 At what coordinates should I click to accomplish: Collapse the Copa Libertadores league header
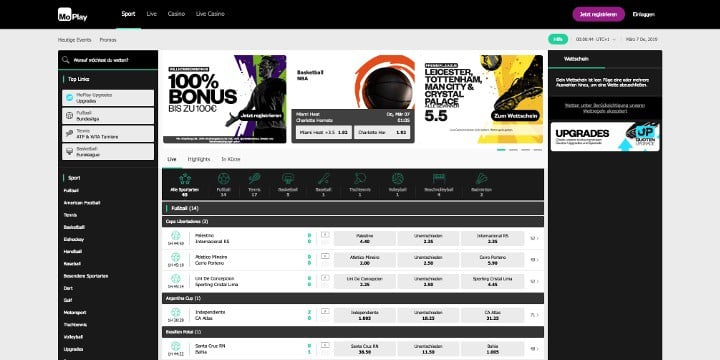353,222
